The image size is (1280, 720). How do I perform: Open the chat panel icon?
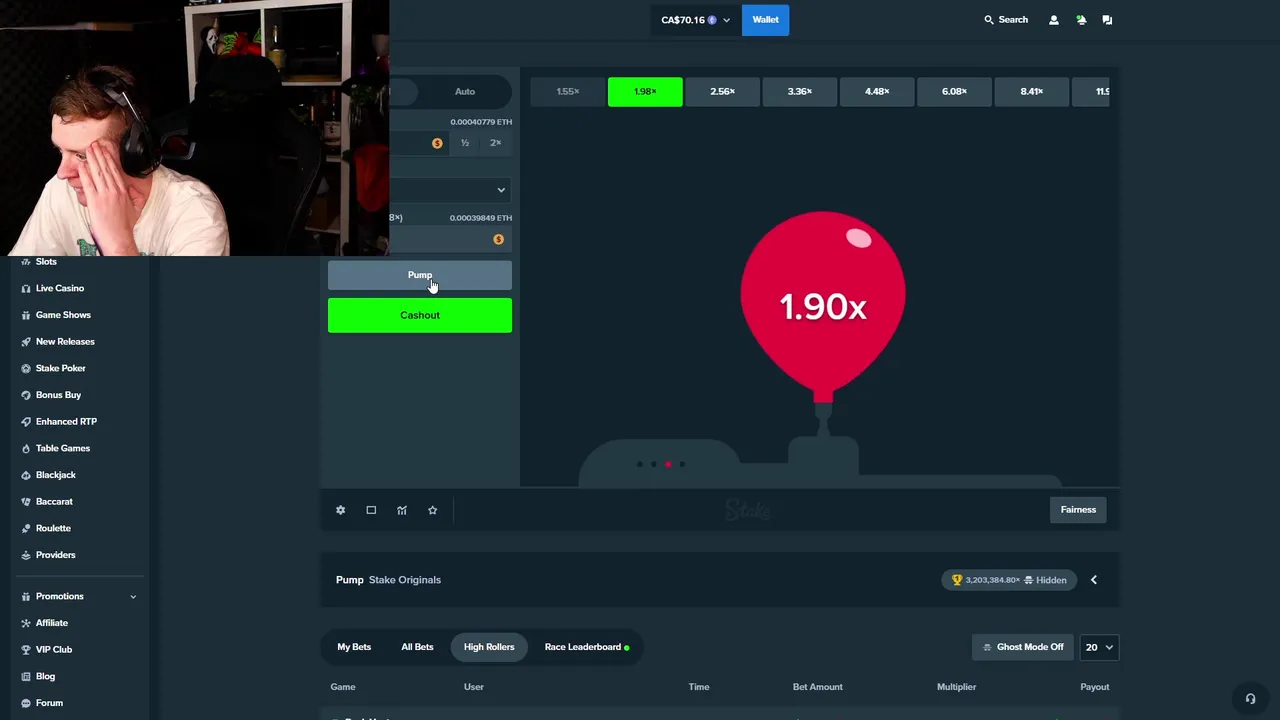[1107, 20]
